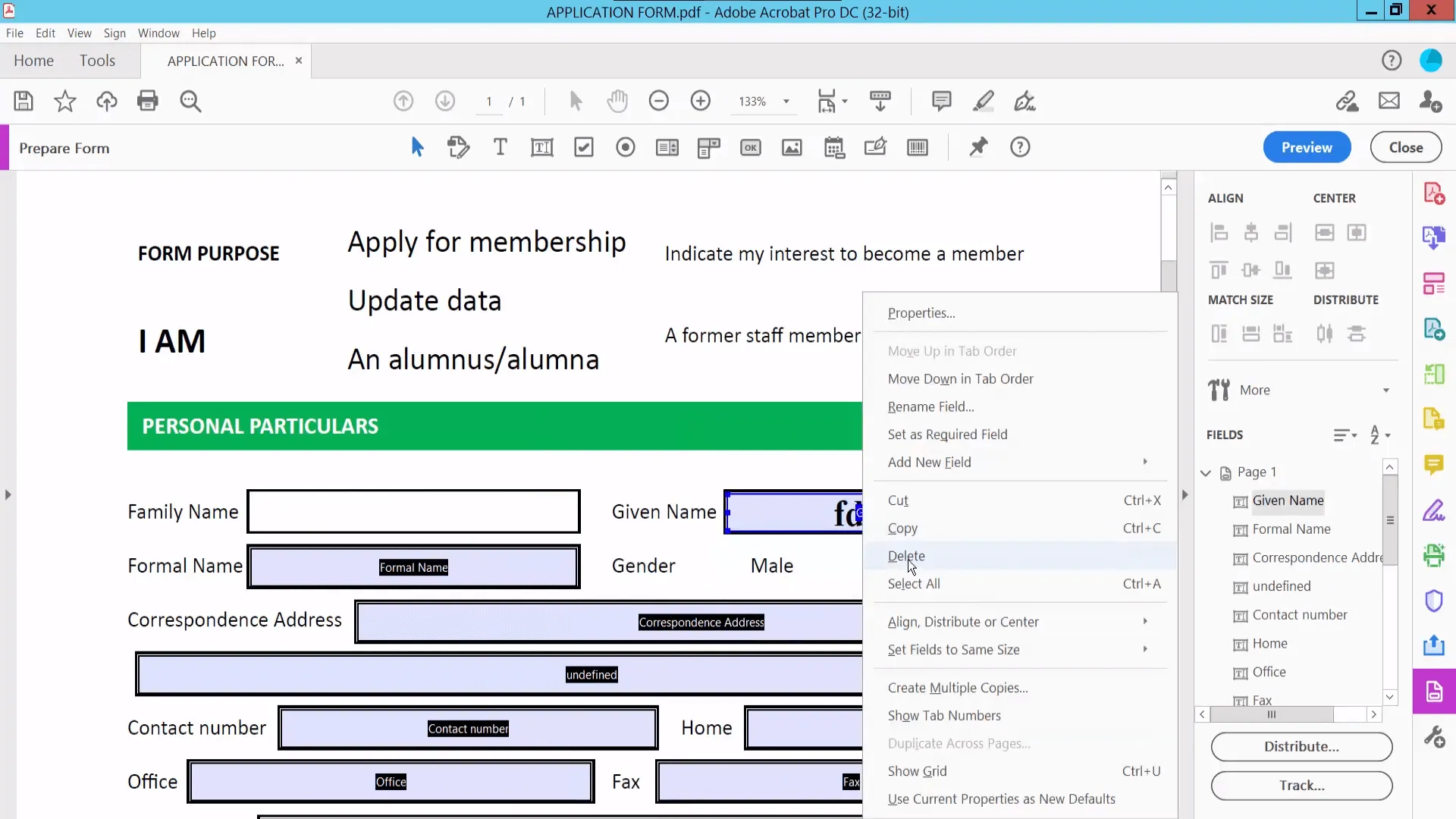This screenshot has height=819, width=1456.
Task: Expand the Page 1 tree item
Action: 1206,472
